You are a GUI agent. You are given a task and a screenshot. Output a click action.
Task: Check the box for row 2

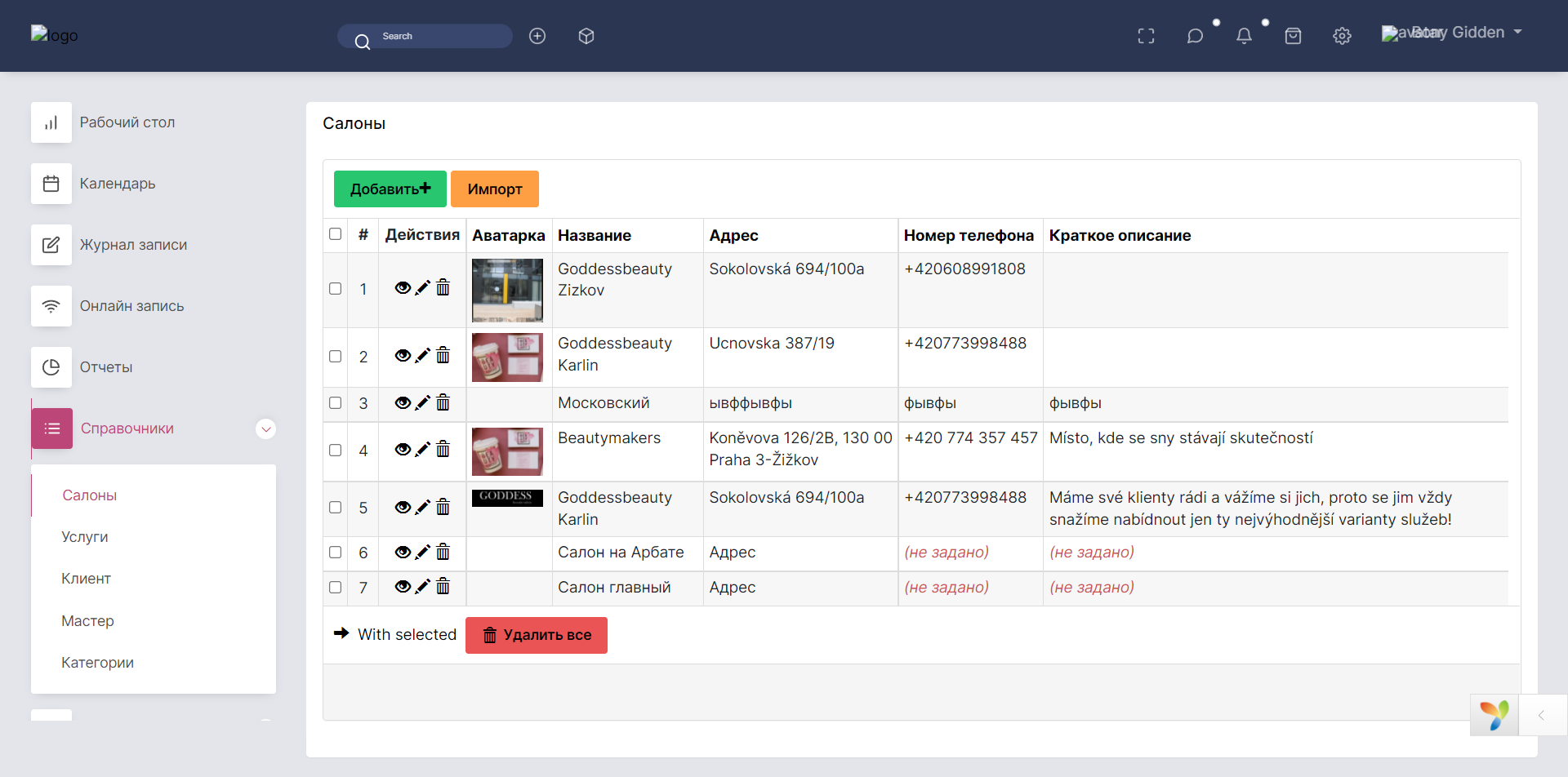[335, 356]
